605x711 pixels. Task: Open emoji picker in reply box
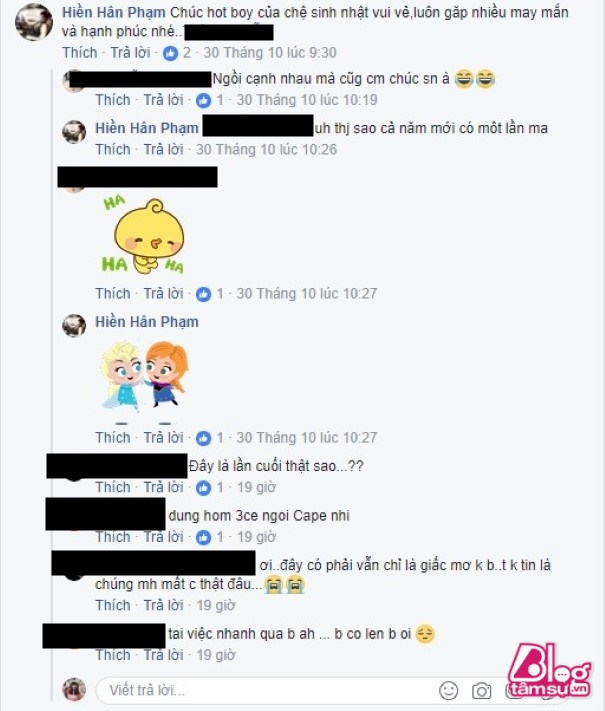click(448, 691)
